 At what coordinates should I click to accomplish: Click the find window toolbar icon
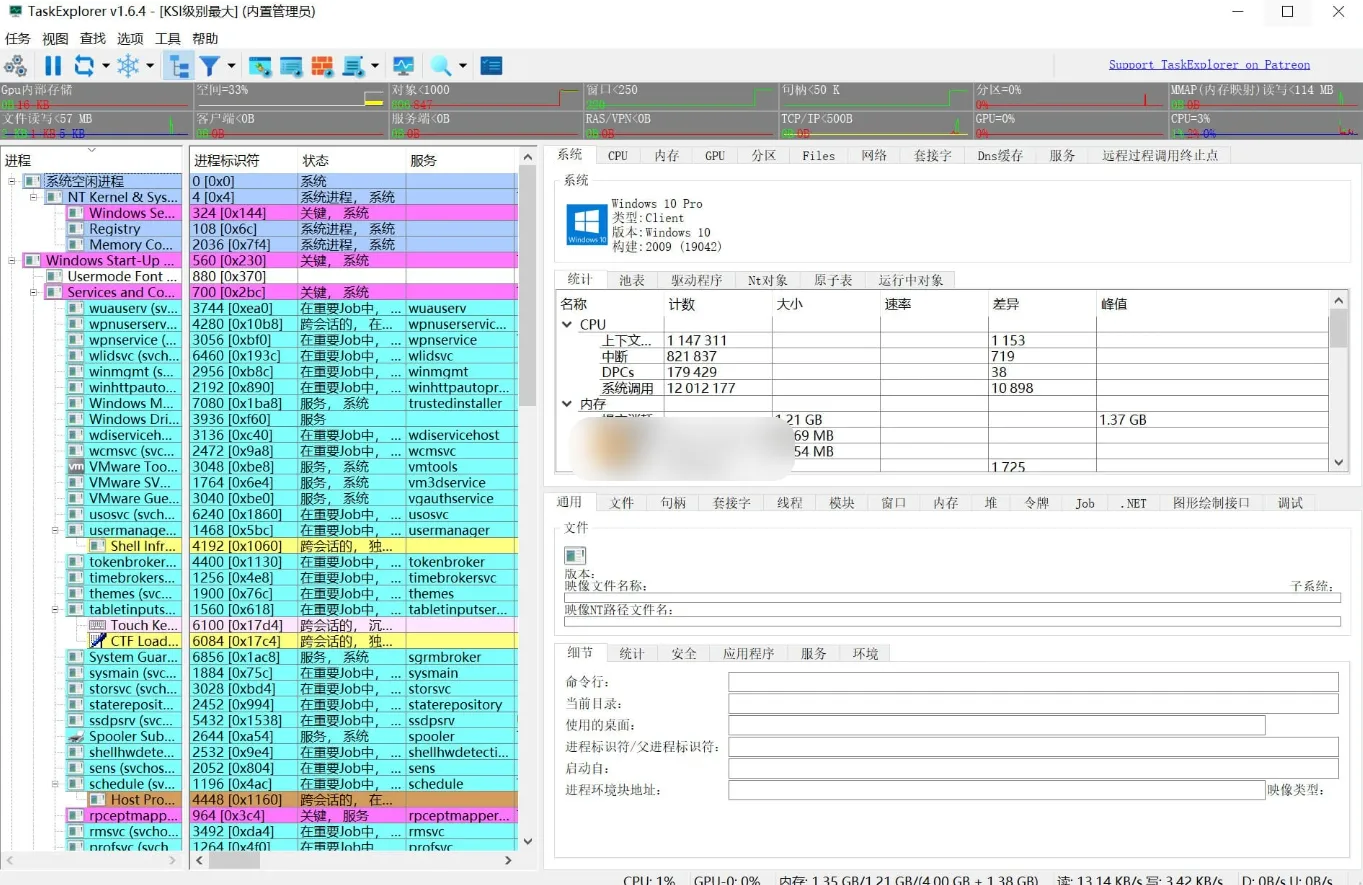(x=260, y=64)
